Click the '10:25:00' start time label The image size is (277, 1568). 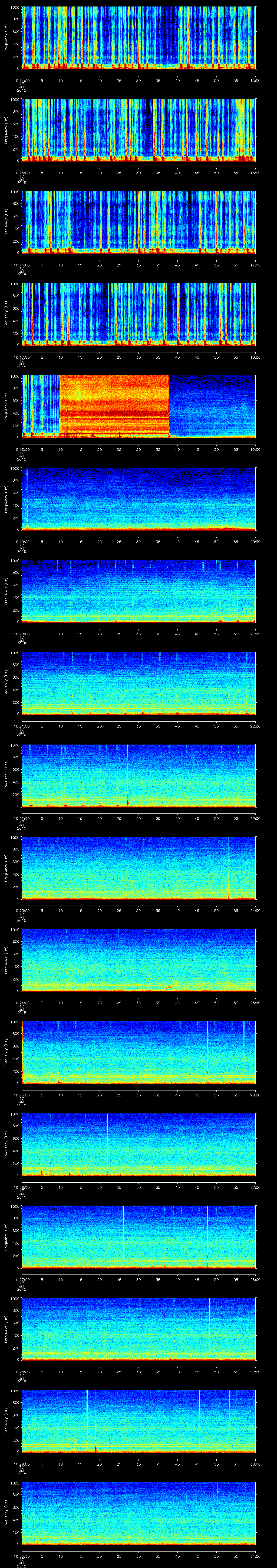tap(21, 1096)
